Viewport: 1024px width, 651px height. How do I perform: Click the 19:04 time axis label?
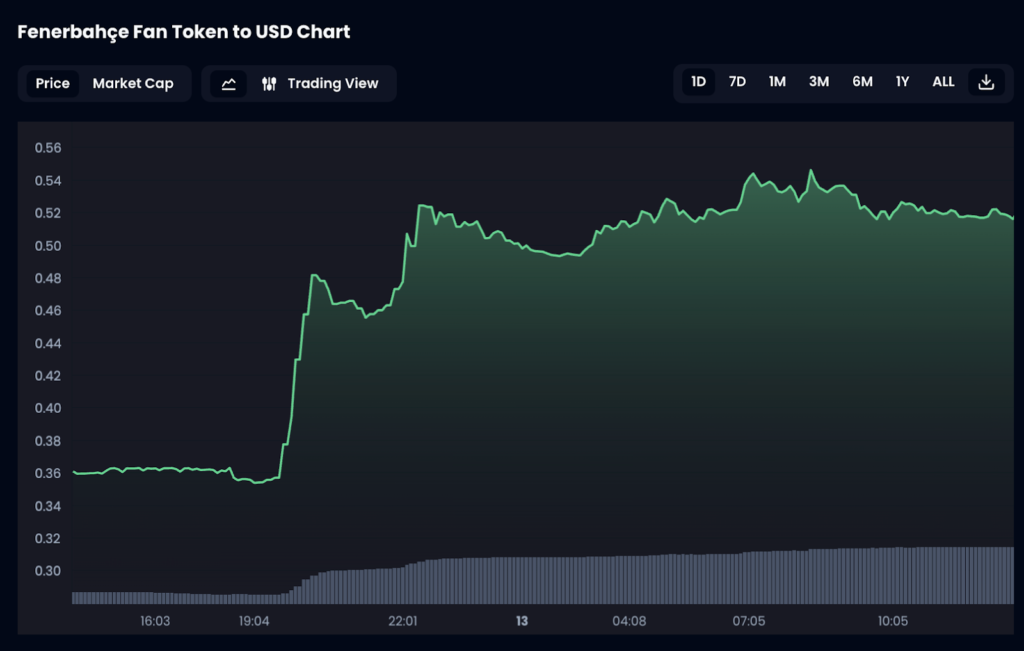pos(254,621)
